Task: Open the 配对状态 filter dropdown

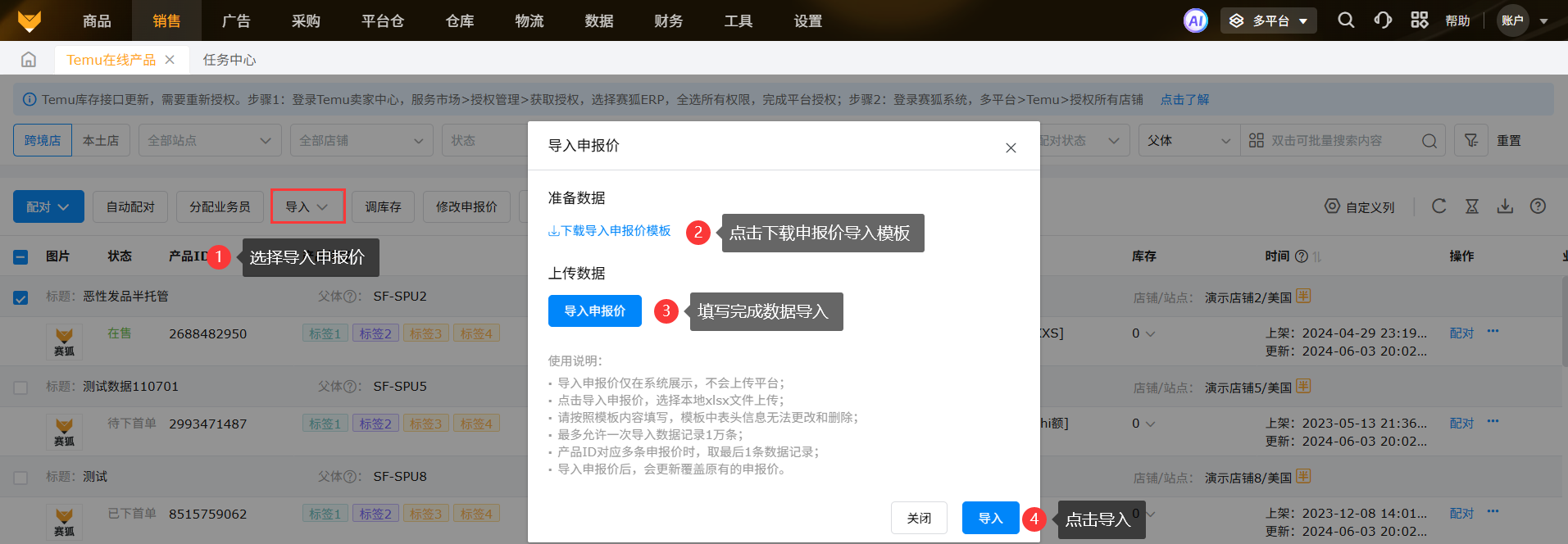Action: (1084, 140)
